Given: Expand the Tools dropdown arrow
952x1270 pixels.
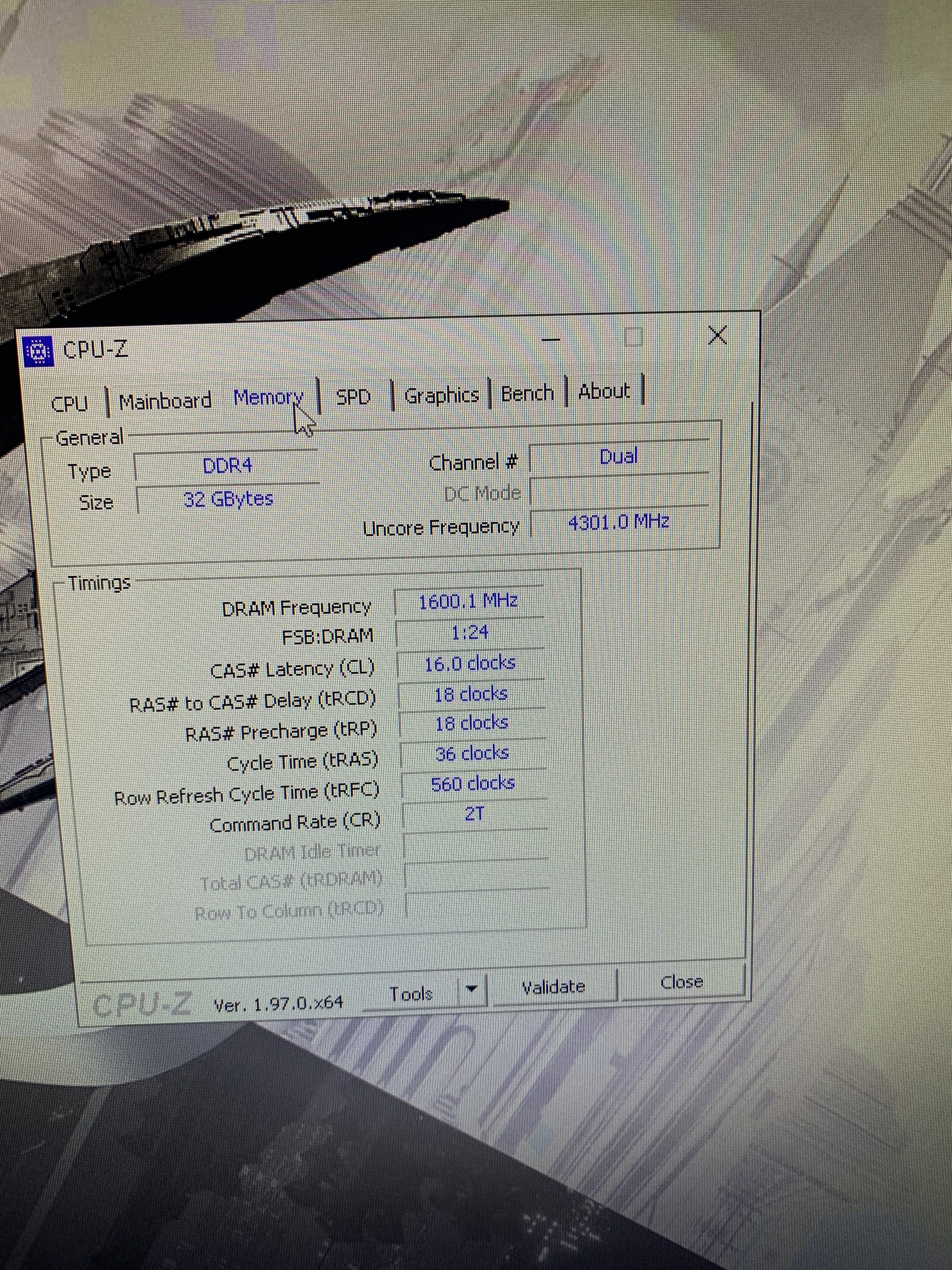Looking at the screenshot, I should click(x=472, y=989).
